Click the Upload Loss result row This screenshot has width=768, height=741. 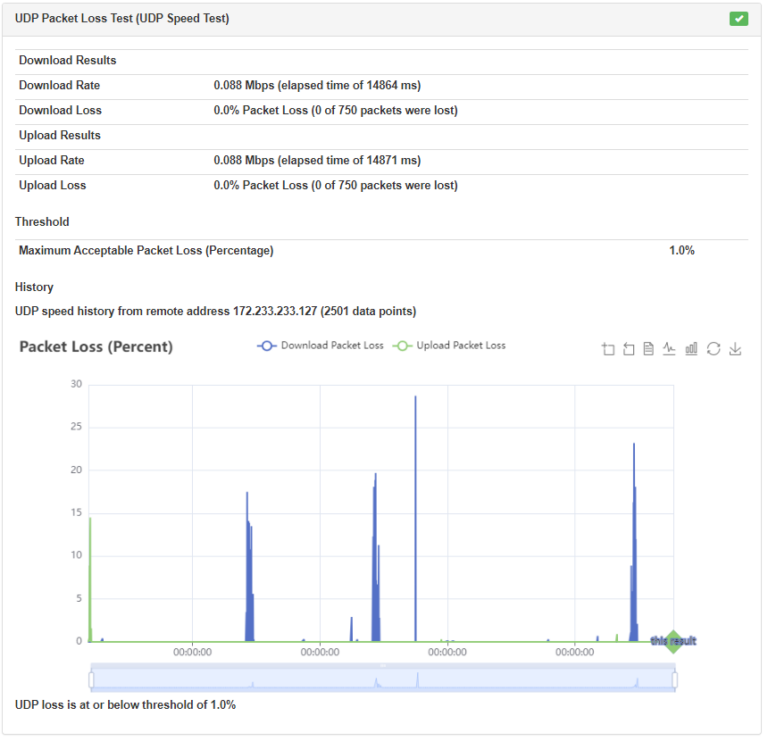tap(335, 186)
